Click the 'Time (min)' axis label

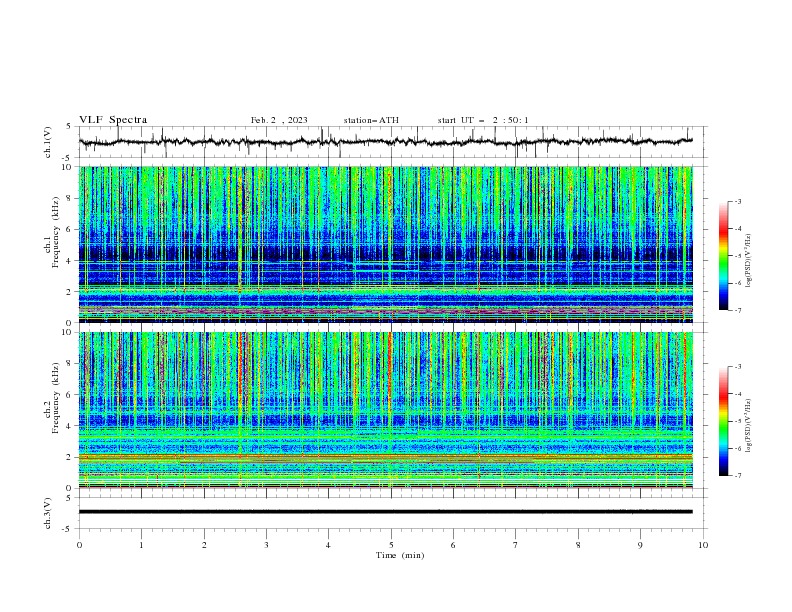point(400,555)
